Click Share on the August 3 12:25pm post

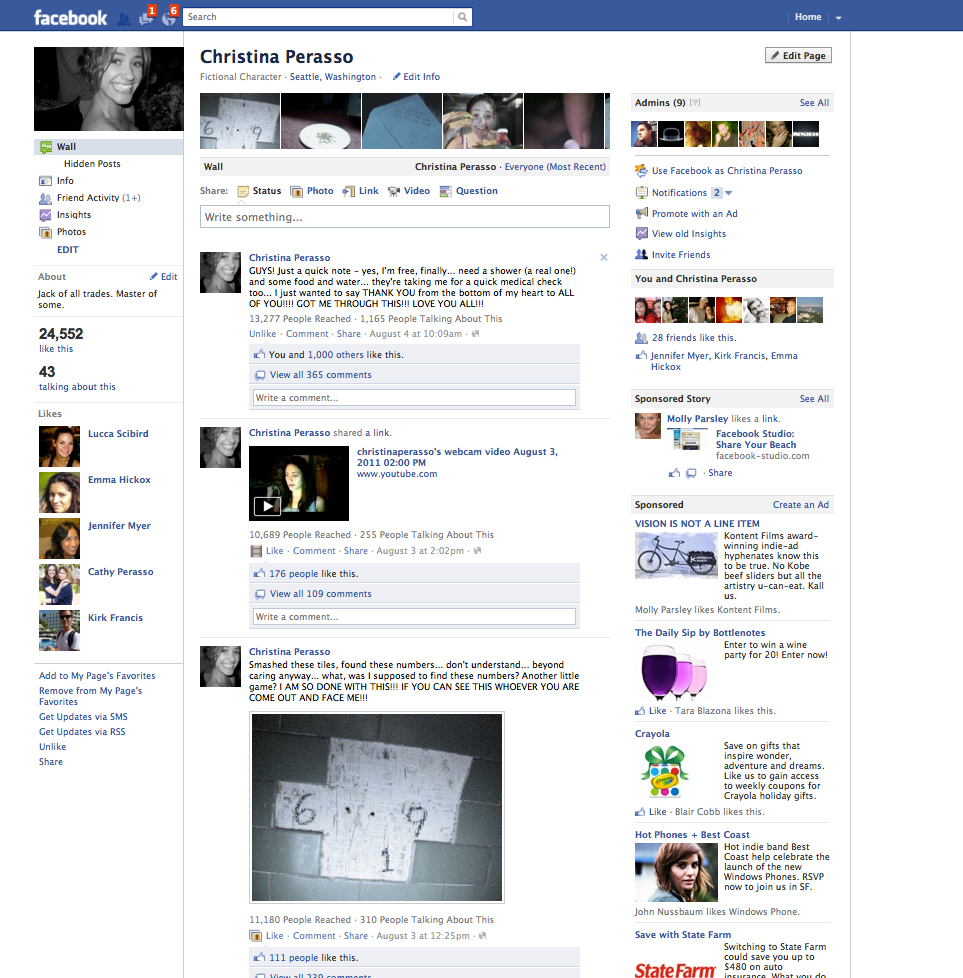[356, 936]
